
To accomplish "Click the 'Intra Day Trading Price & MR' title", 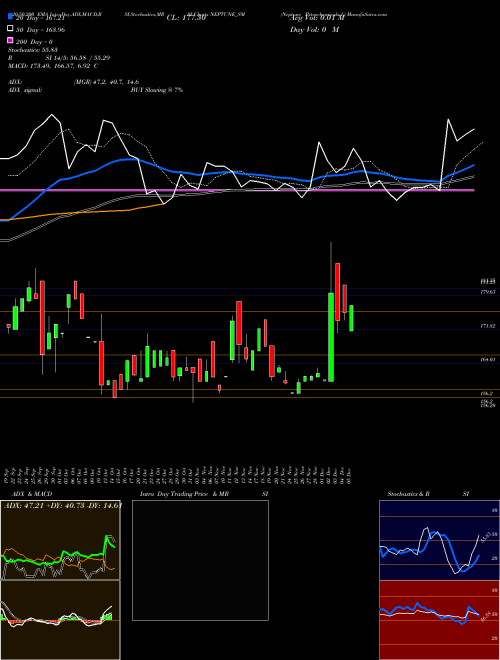I will pos(184,494).
